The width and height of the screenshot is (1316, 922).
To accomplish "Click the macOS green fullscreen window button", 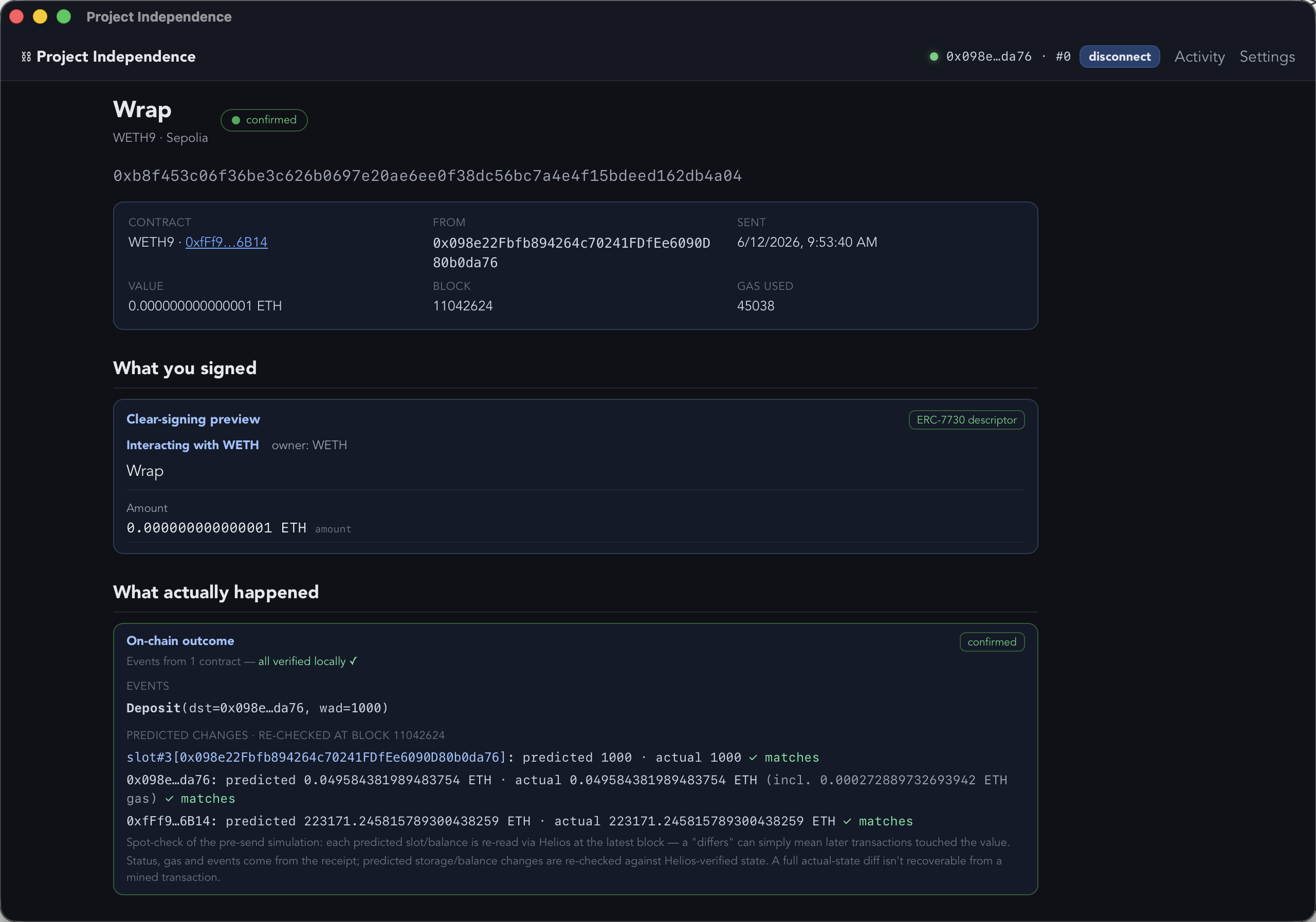I will [x=64, y=16].
